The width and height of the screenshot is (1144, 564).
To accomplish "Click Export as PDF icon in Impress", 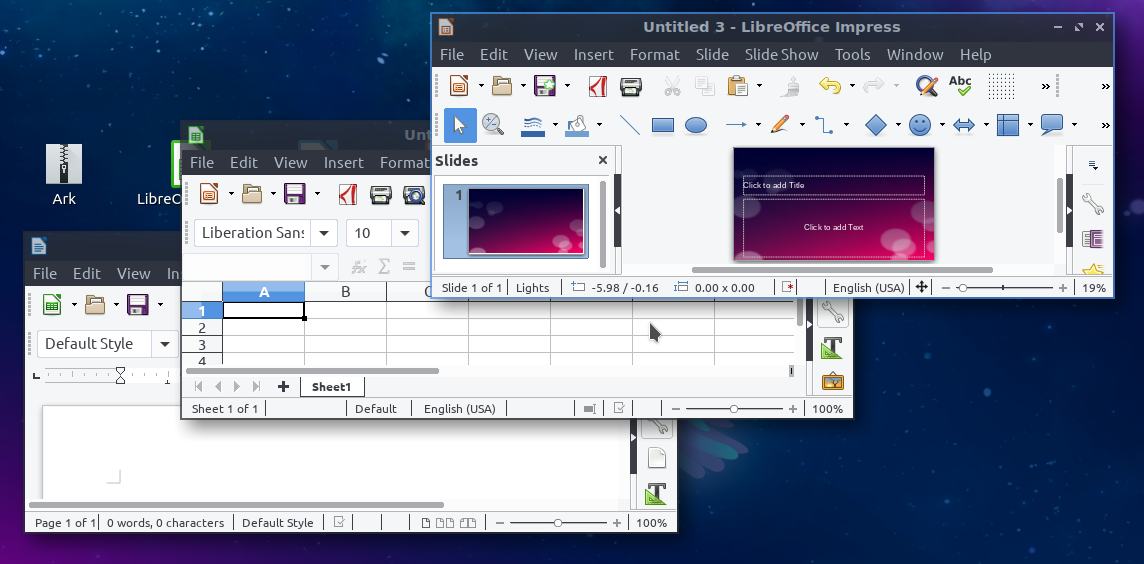I will click(598, 86).
